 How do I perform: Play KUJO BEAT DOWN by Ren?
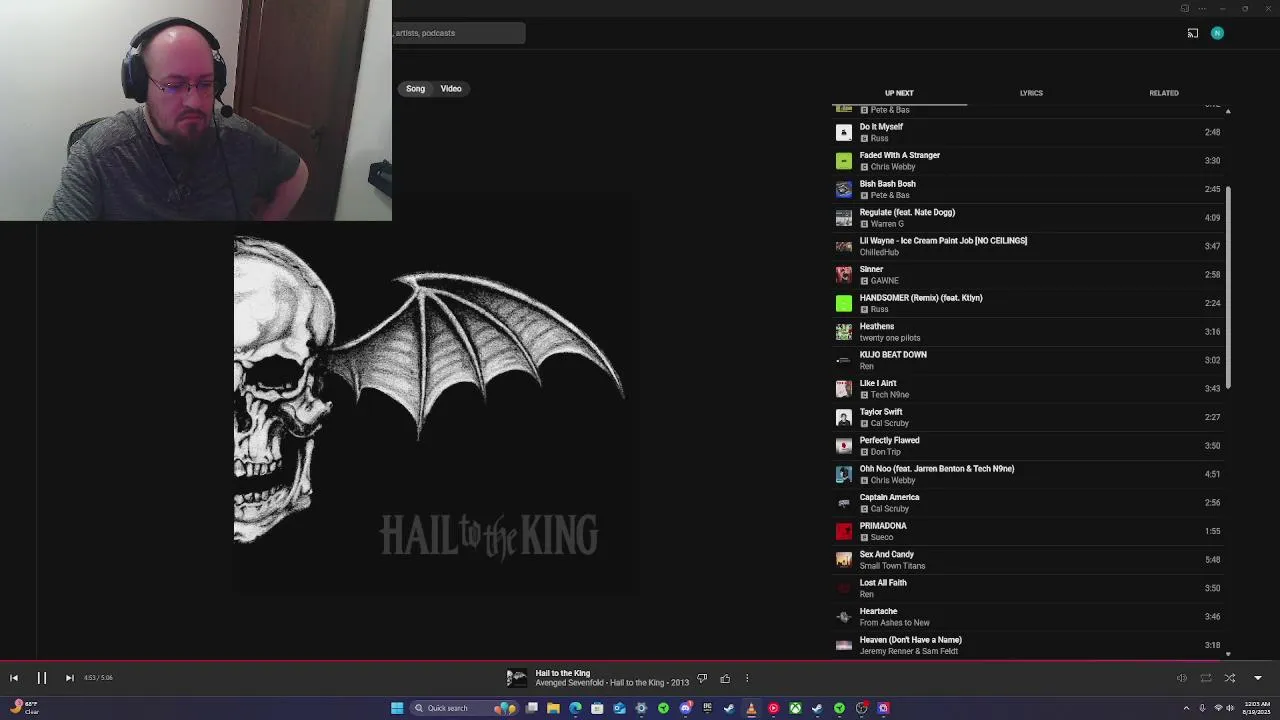(x=1027, y=360)
